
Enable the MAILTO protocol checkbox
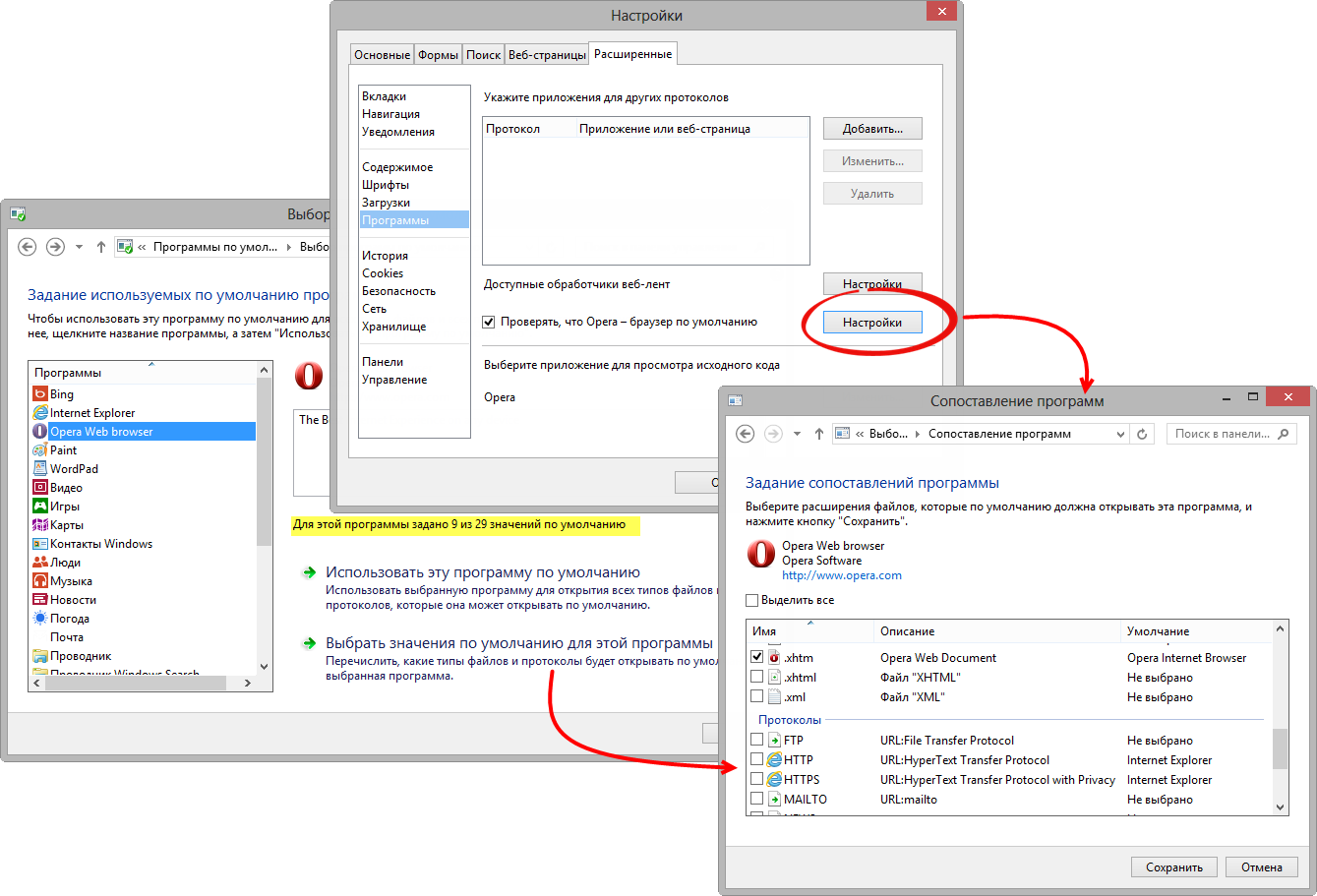point(757,800)
